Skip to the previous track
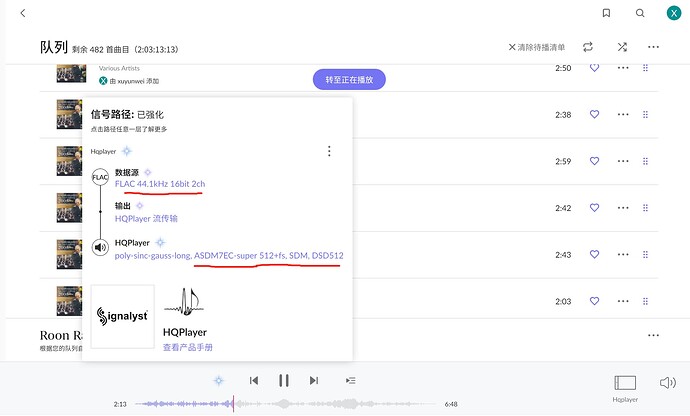Viewport: 690px width, 416px height. coord(254,380)
